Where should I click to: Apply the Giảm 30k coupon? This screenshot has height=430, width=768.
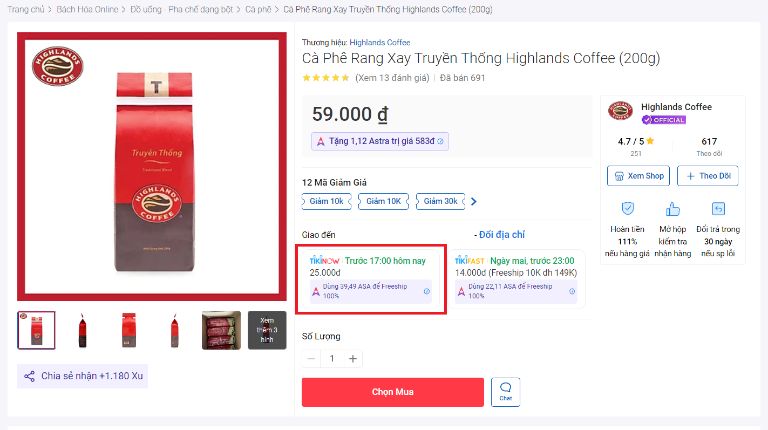click(x=440, y=201)
